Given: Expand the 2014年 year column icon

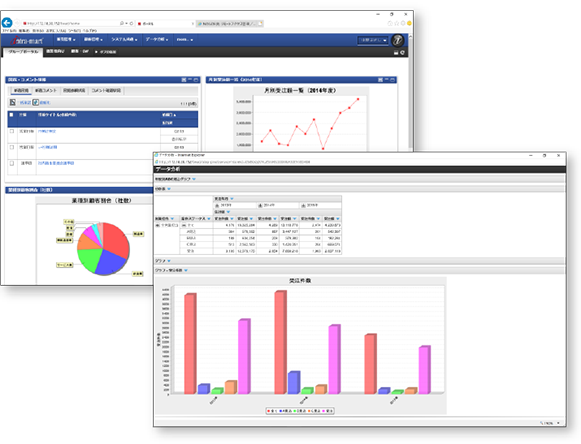Looking at the screenshot, I should coord(260,205).
